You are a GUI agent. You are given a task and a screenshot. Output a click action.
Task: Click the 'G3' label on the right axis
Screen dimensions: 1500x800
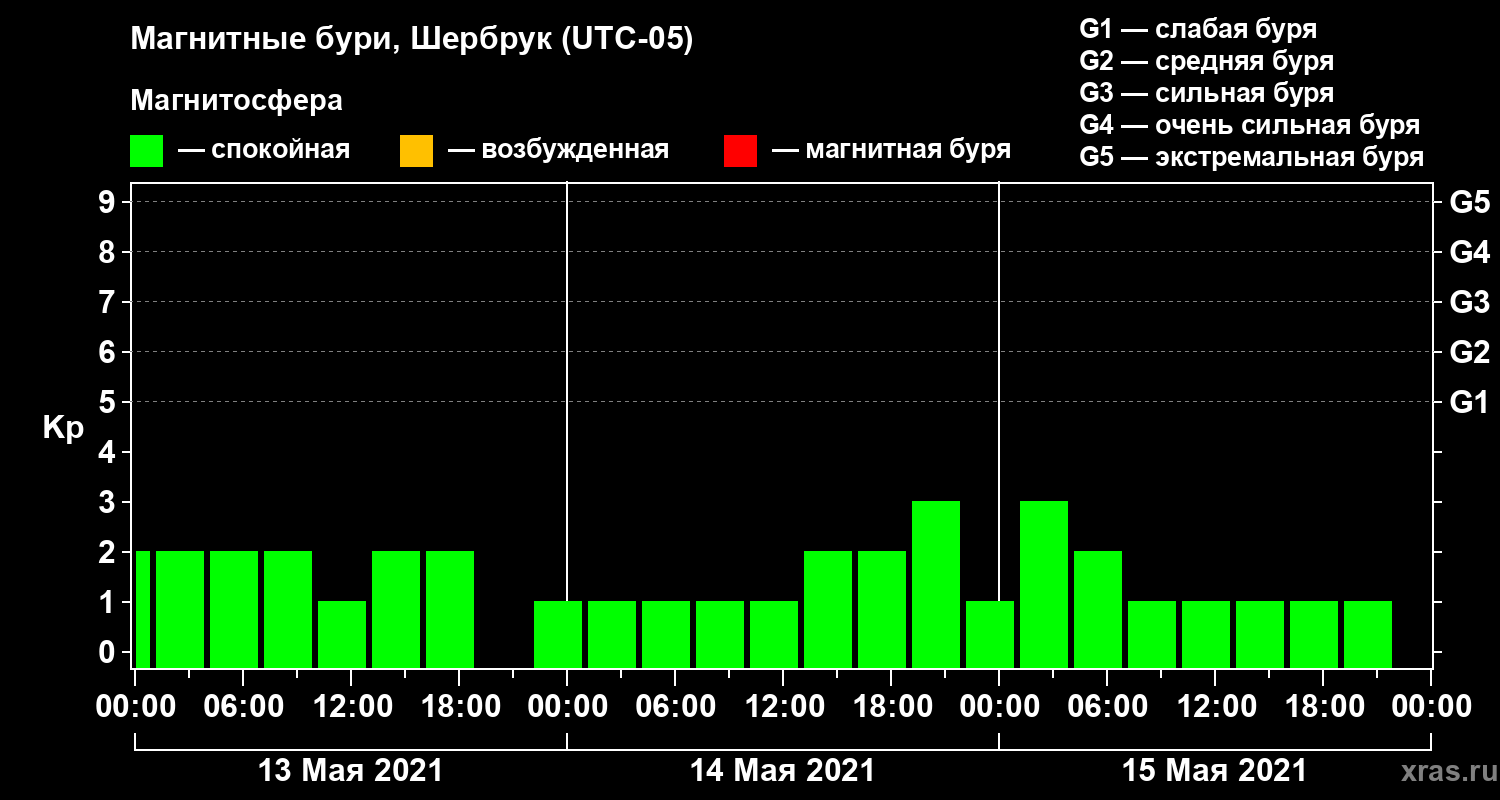pyautogui.click(x=1469, y=302)
